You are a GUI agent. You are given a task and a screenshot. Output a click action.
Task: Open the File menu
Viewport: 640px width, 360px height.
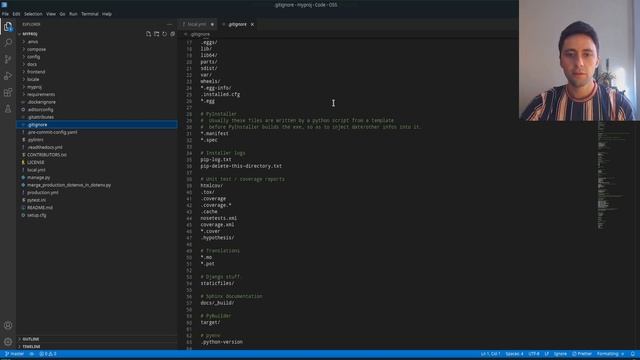pos(5,14)
